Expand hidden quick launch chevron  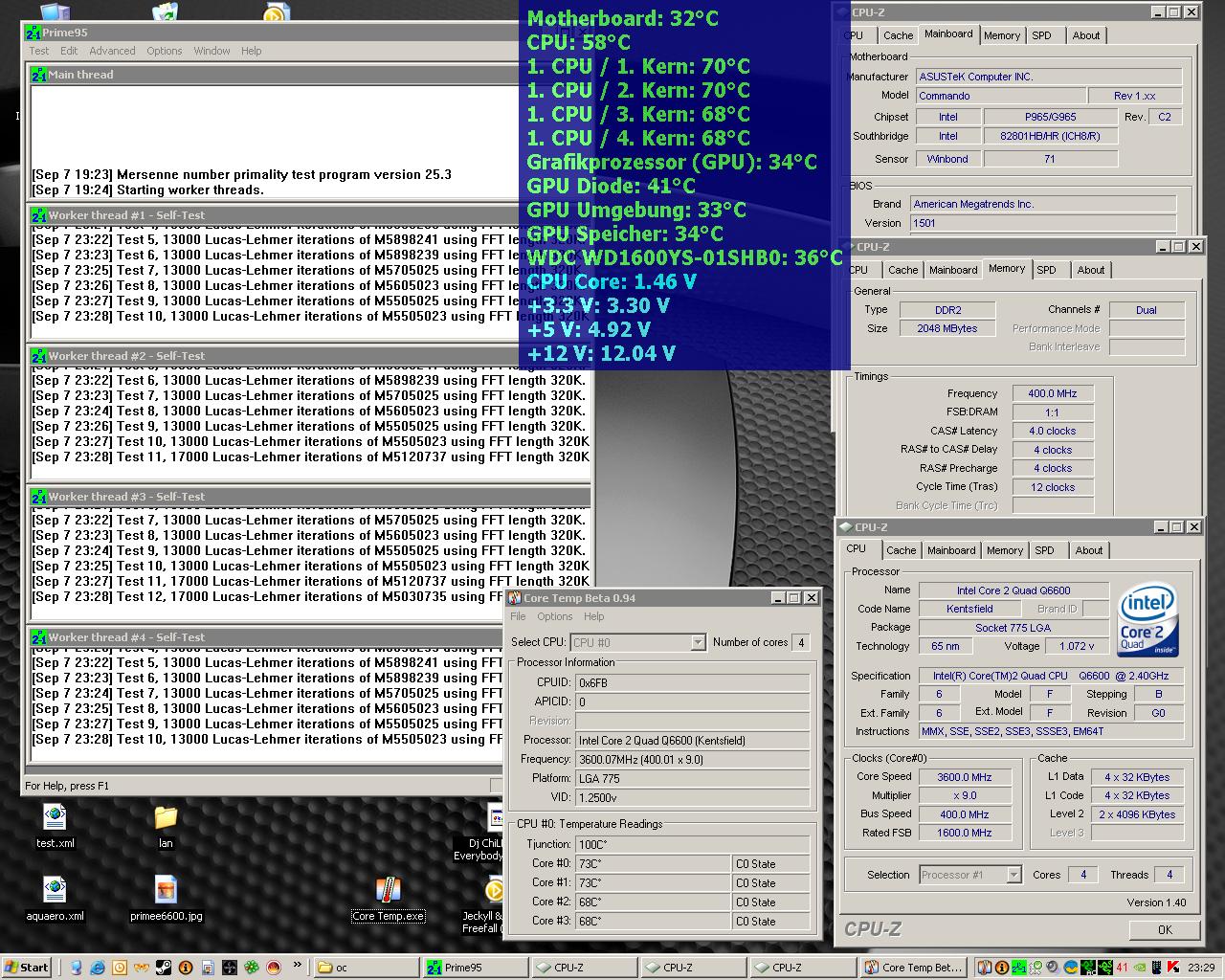coord(297,965)
